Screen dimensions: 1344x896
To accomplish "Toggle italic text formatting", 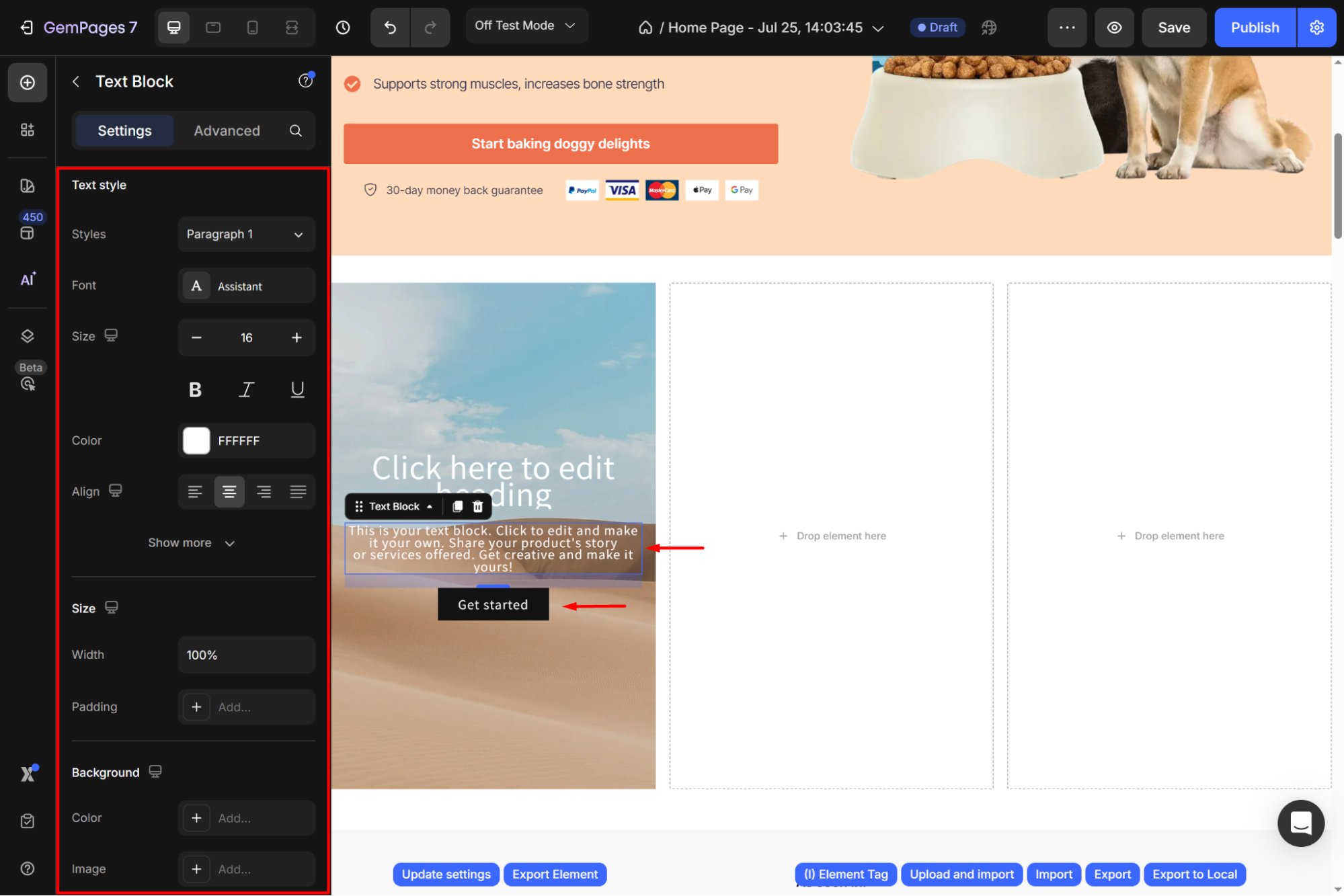I will (x=246, y=389).
